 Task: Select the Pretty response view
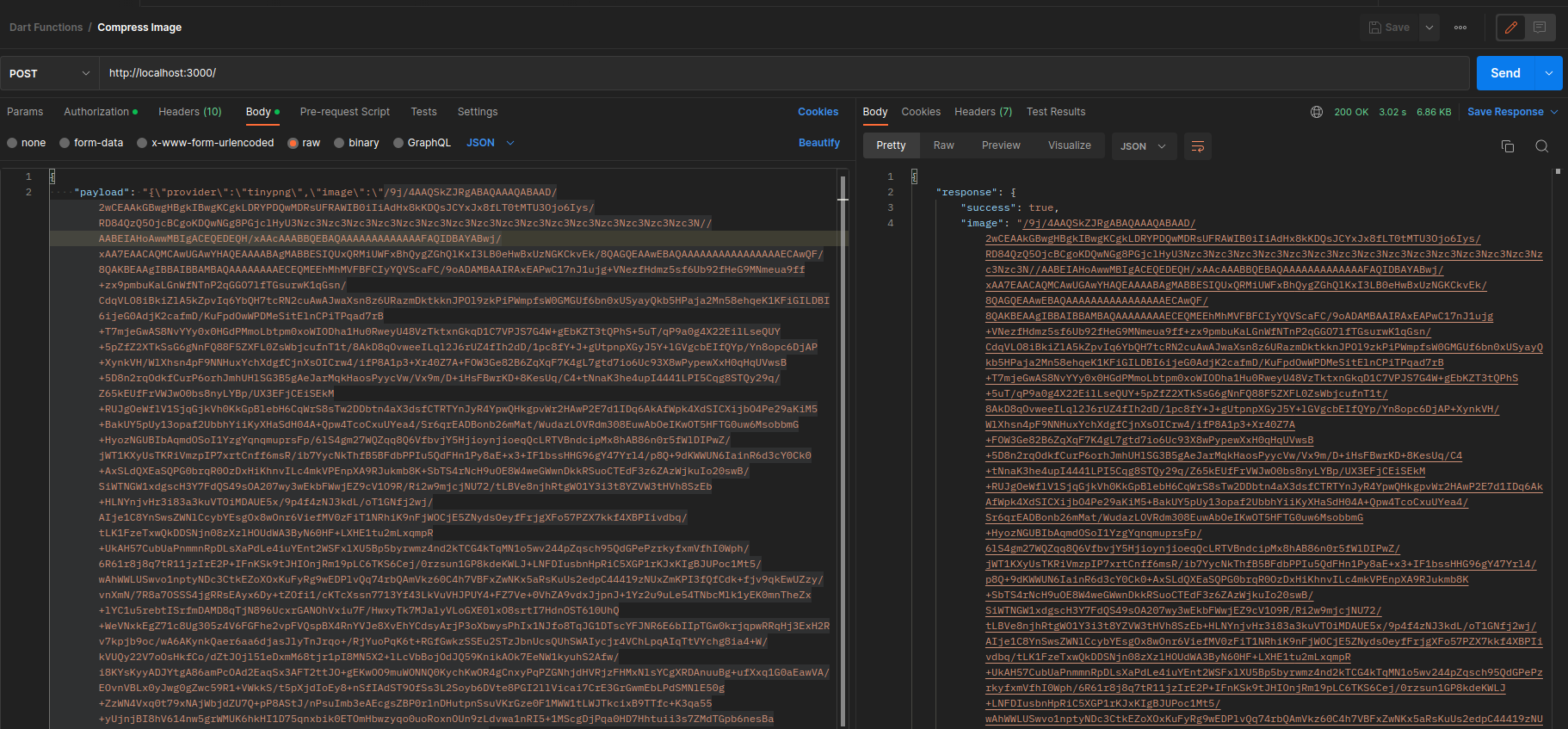(x=891, y=145)
